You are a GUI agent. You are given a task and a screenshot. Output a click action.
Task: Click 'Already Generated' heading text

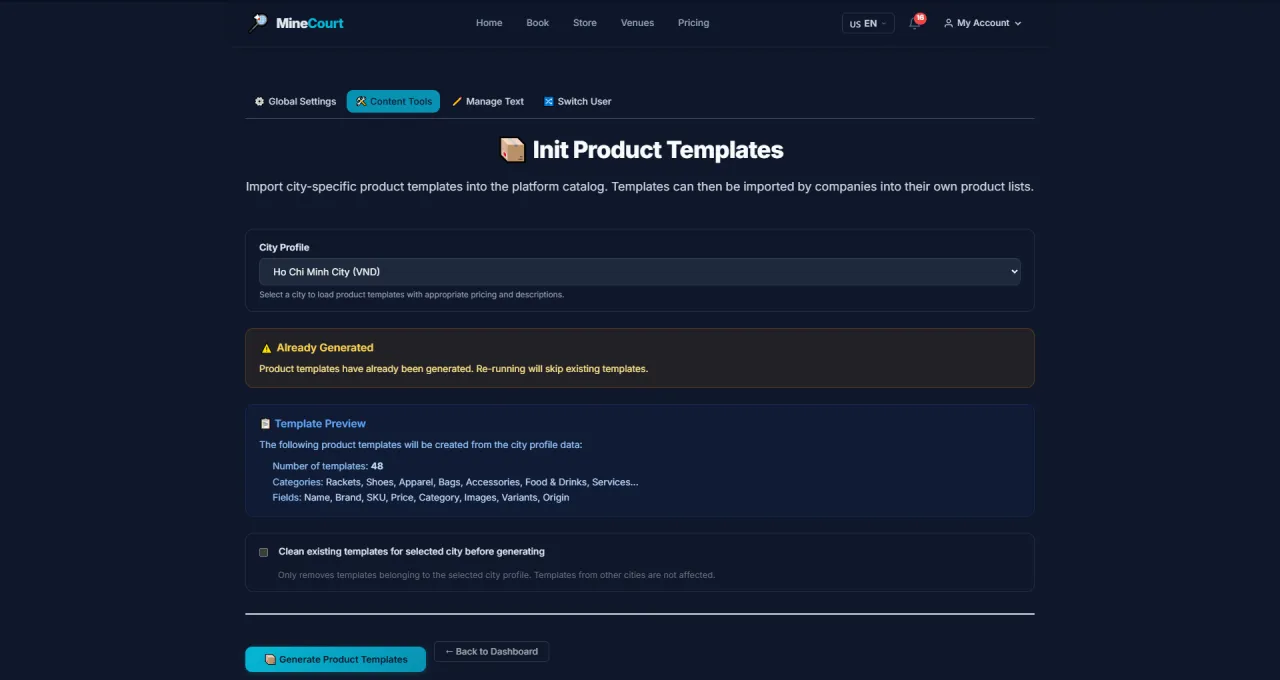tap(325, 348)
